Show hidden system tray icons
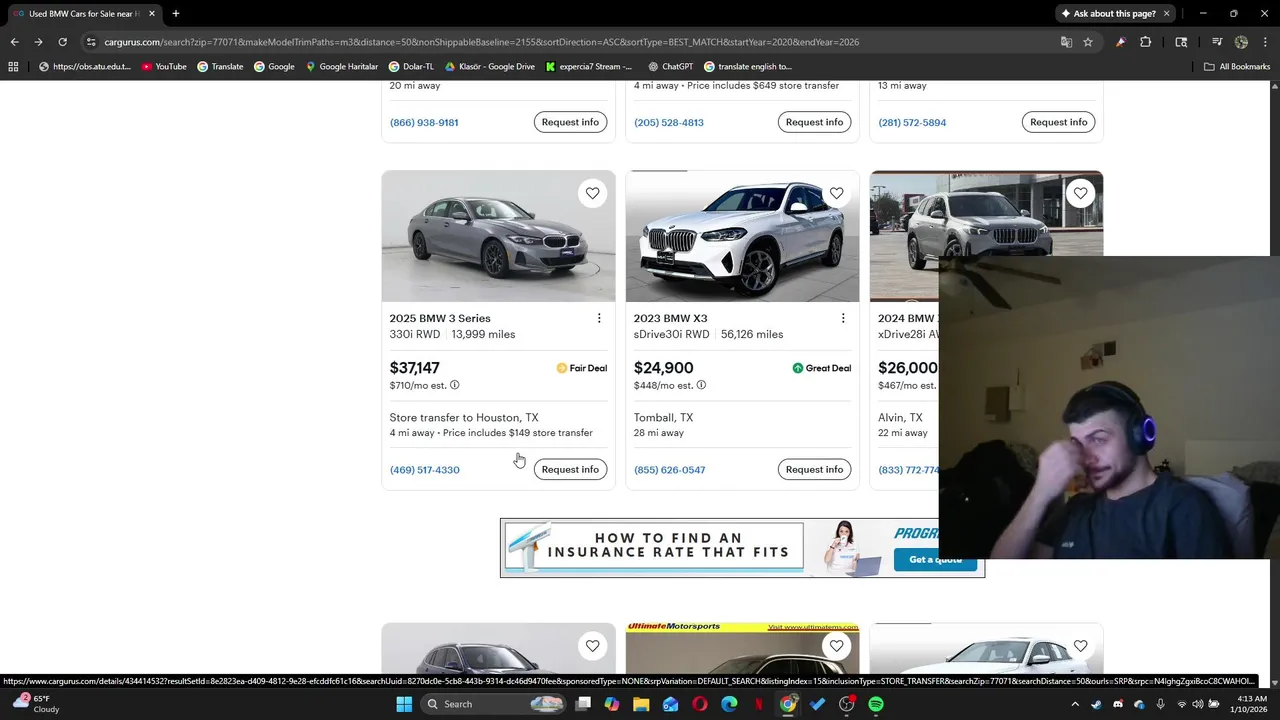 click(1075, 704)
